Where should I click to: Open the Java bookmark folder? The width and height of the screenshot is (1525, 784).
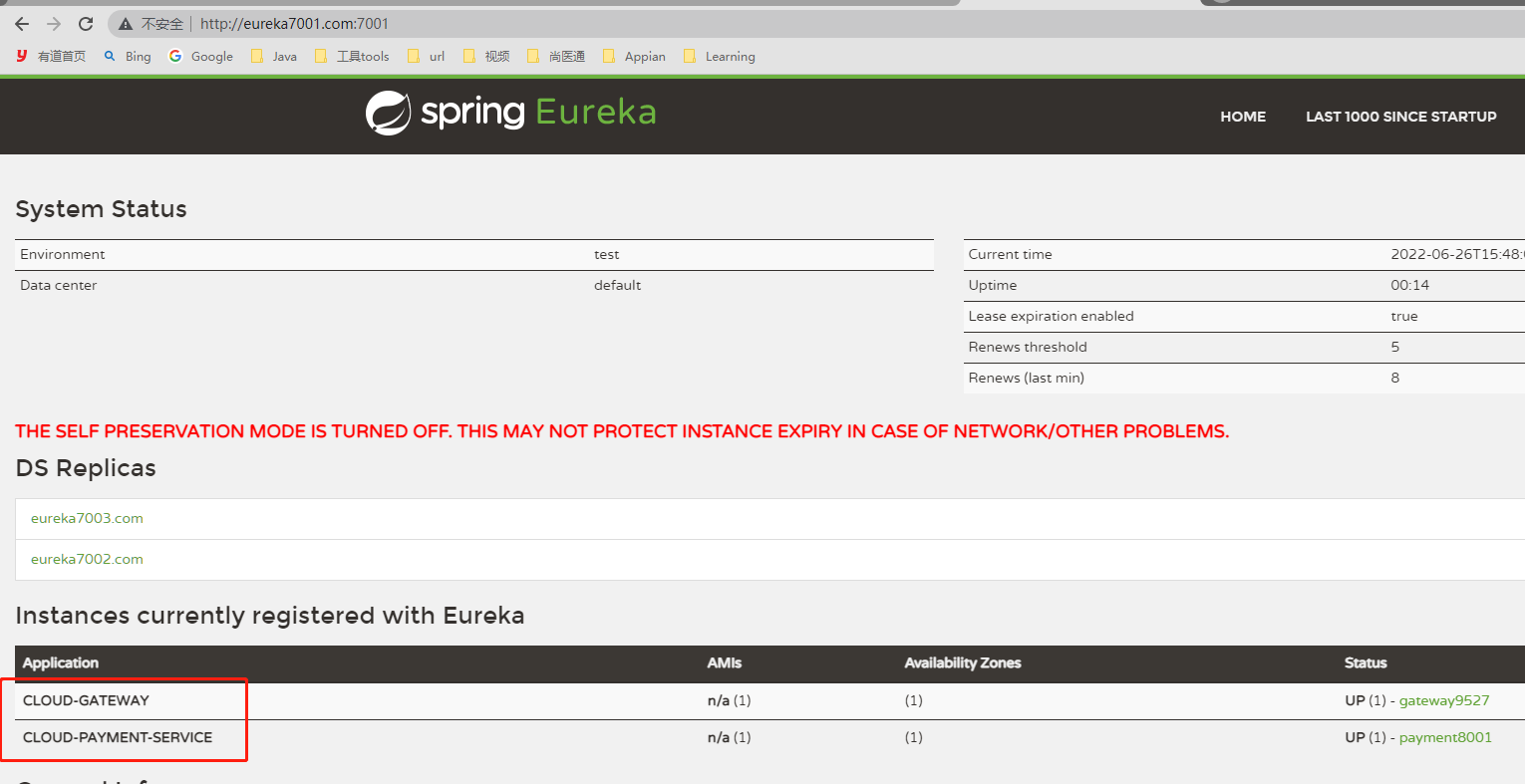click(x=274, y=57)
